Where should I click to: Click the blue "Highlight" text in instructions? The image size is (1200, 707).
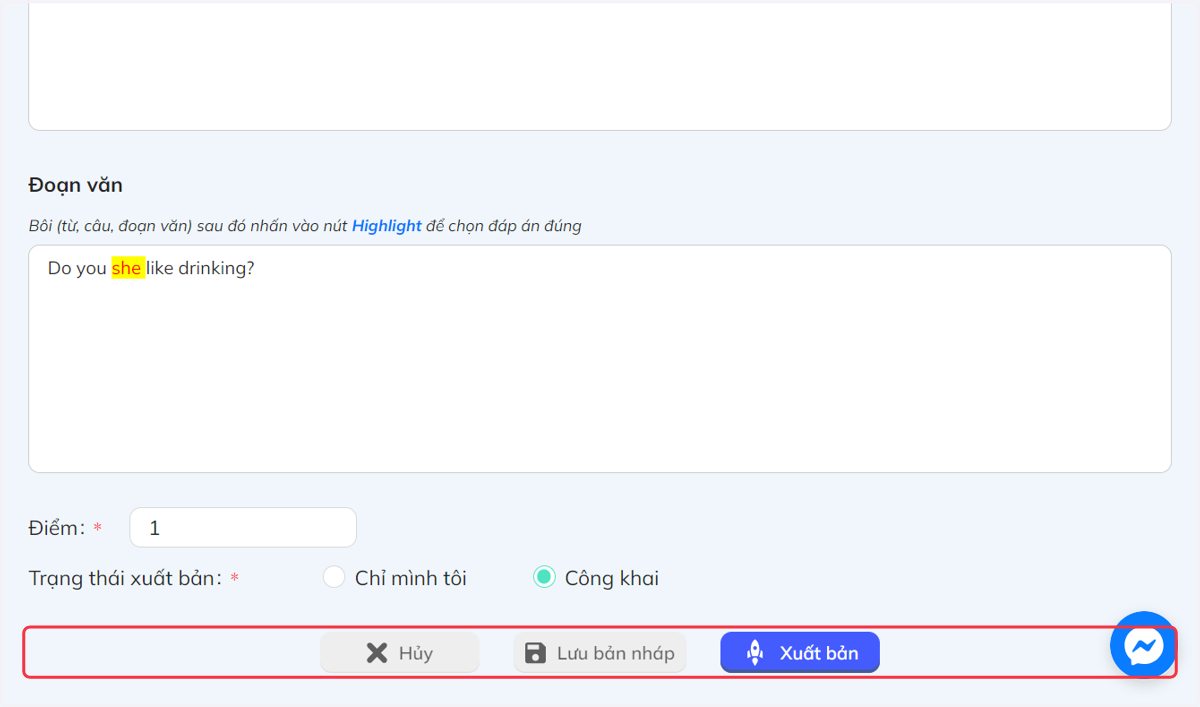tap(386, 226)
